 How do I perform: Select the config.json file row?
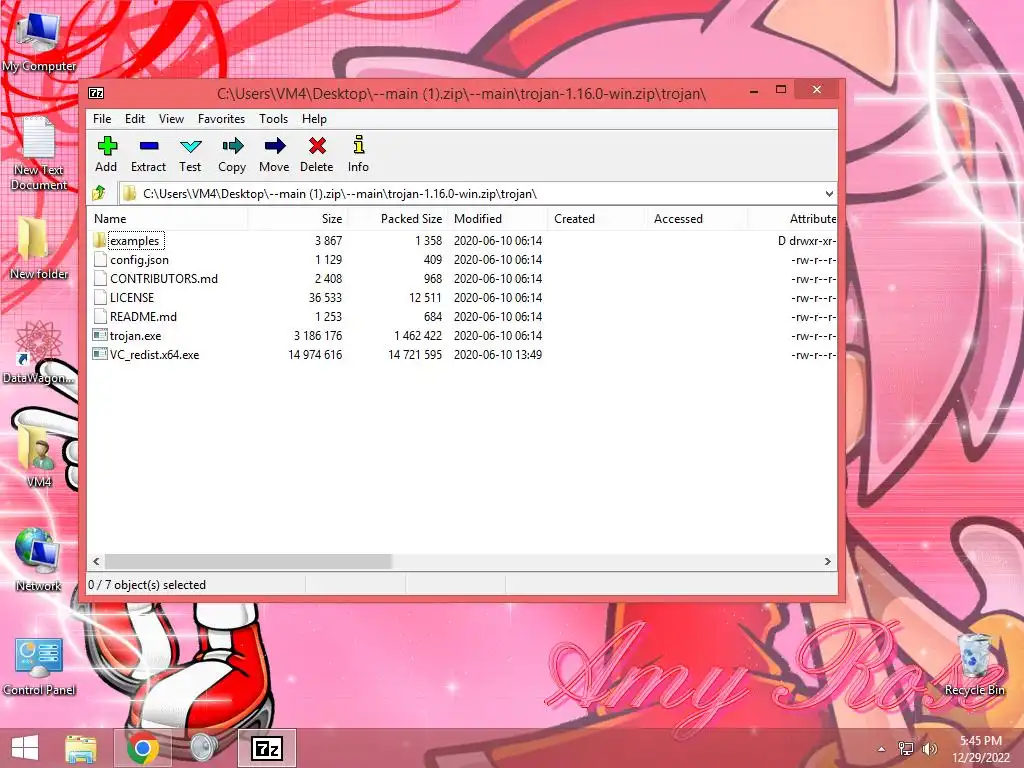[462, 259]
